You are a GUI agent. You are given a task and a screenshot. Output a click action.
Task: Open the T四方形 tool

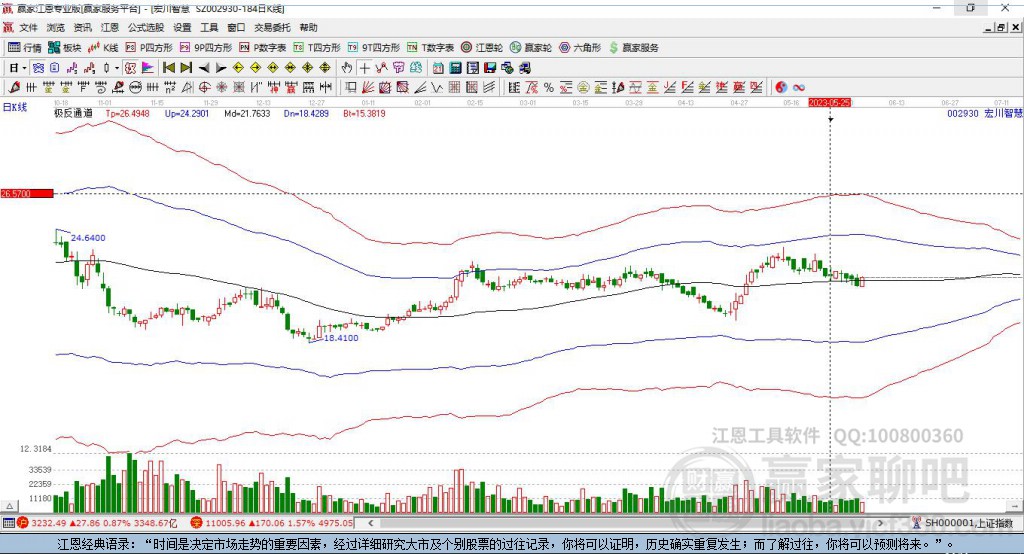pyautogui.click(x=317, y=48)
